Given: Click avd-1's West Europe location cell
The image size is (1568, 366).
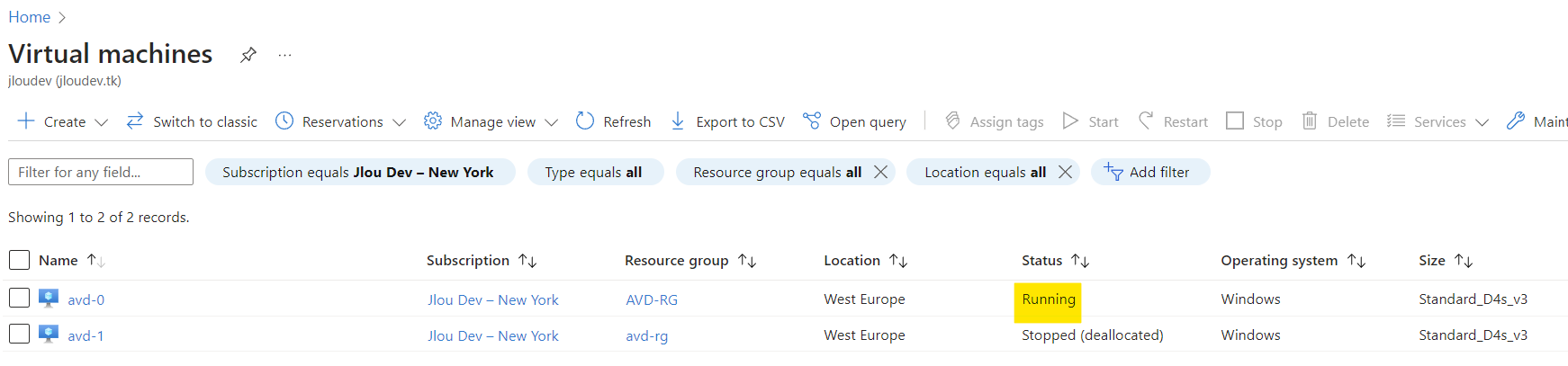Looking at the screenshot, I should click(864, 335).
